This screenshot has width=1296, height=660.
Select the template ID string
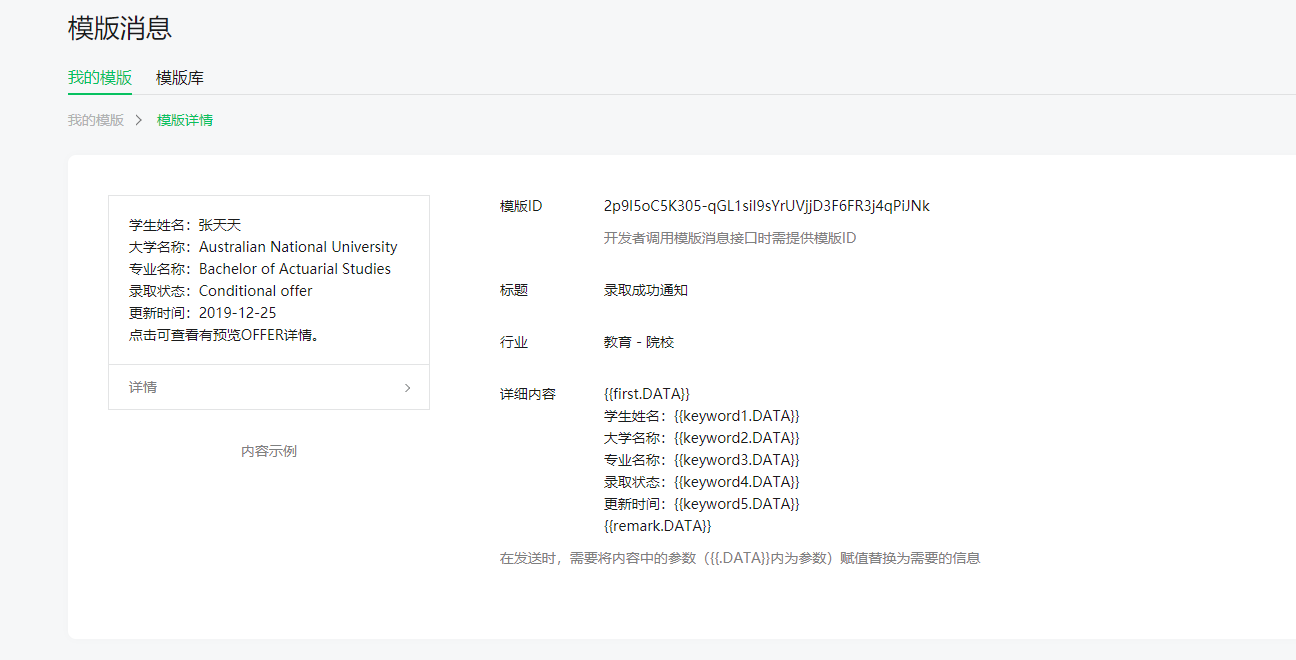(766, 206)
